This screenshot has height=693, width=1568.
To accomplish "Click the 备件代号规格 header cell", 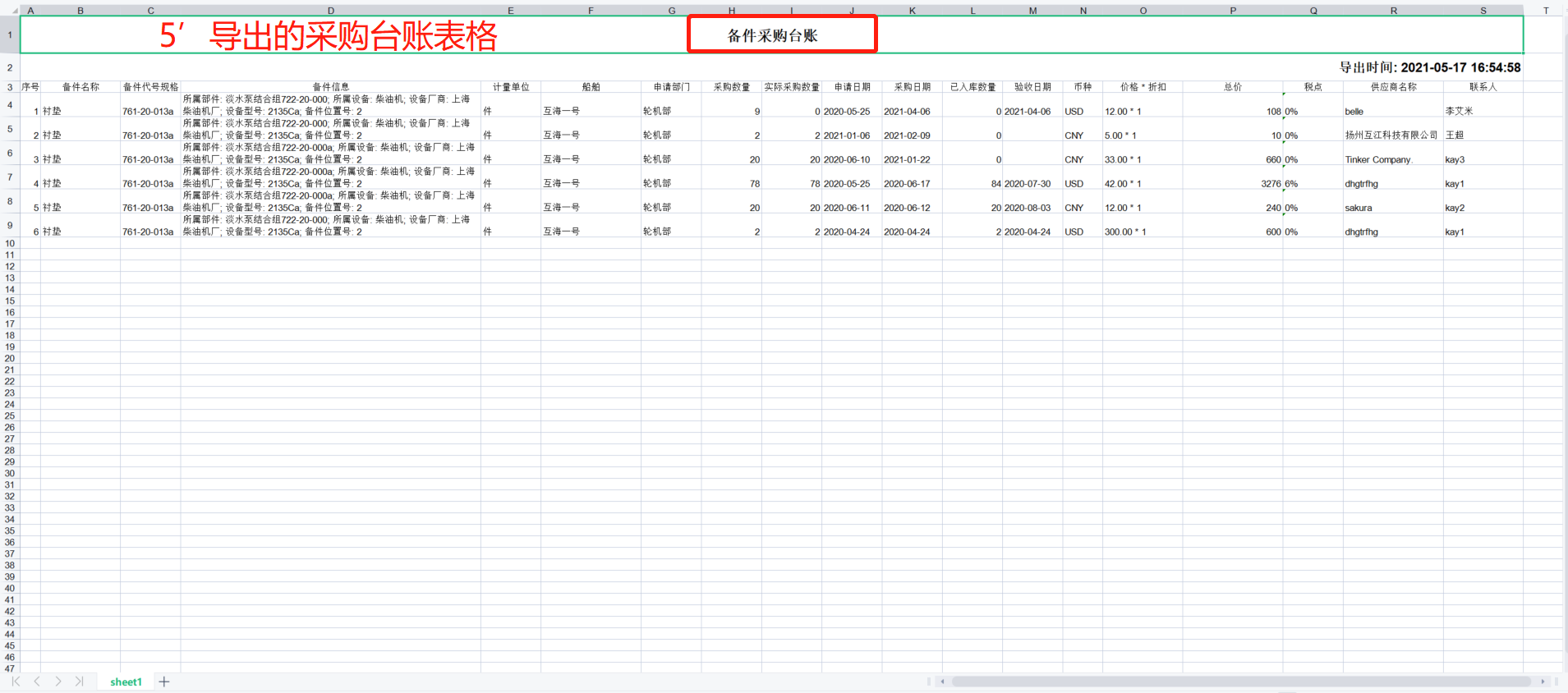I will (150, 86).
